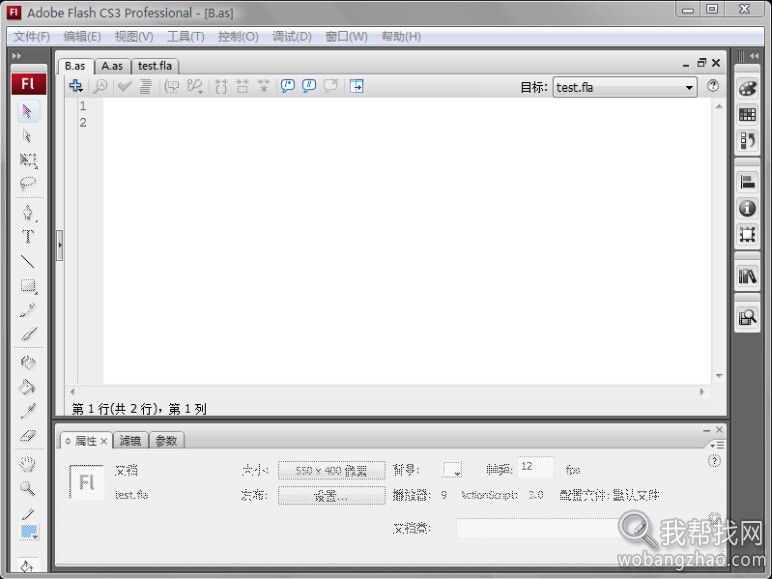Collapse between braces icon

click(221, 86)
